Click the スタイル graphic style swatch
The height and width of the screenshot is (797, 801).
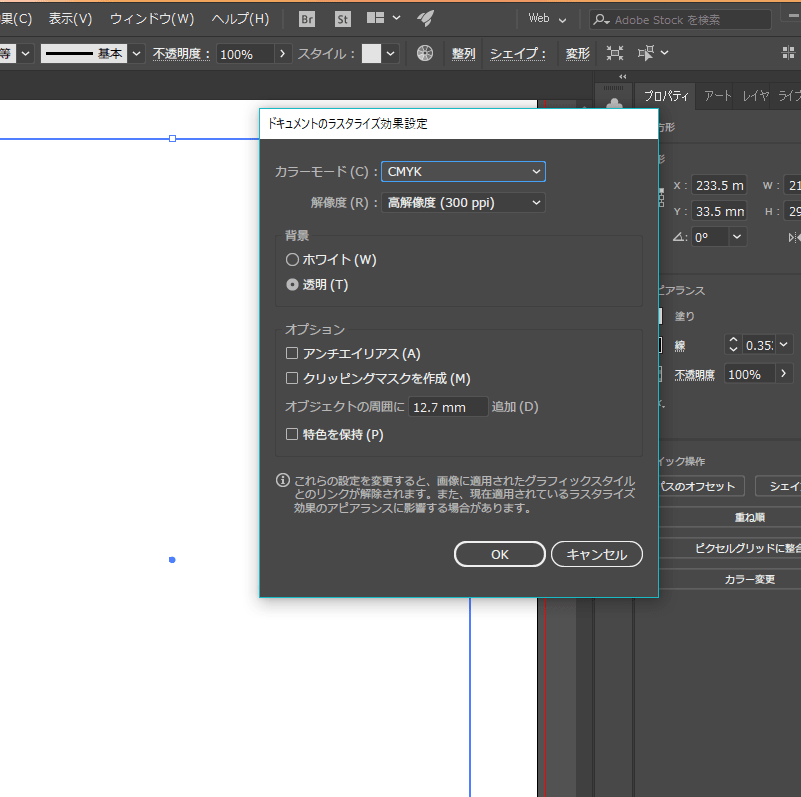tap(372, 54)
